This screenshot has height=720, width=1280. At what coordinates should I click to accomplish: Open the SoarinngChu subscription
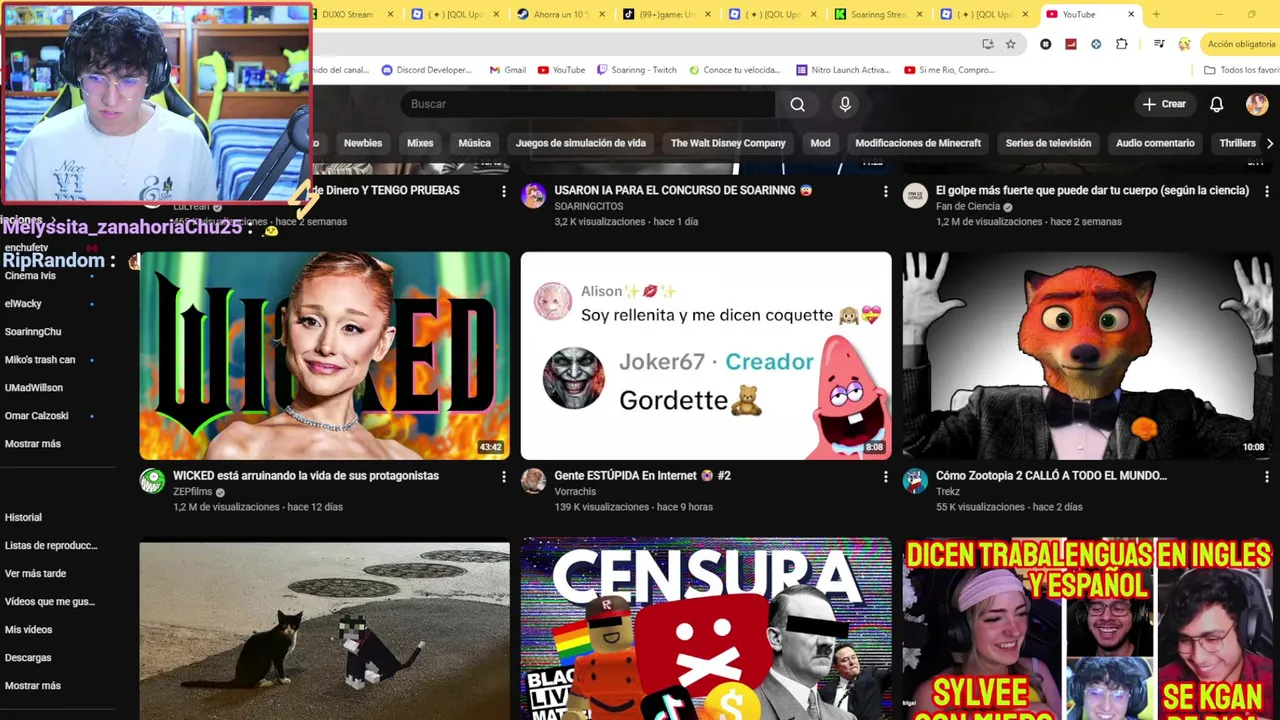tap(33, 331)
